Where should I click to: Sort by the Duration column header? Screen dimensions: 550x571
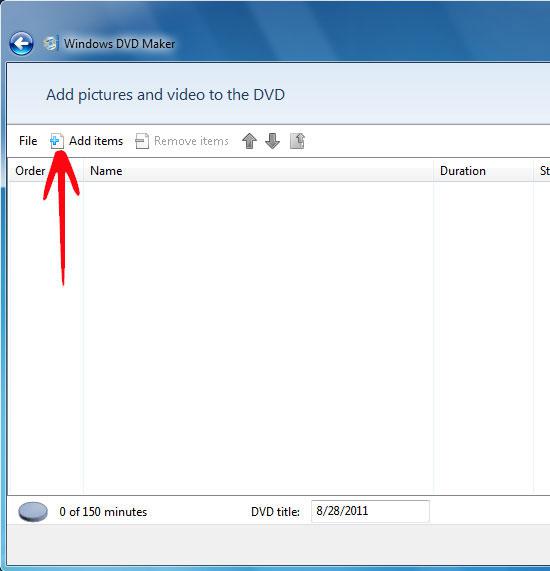[x=483, y=171]
